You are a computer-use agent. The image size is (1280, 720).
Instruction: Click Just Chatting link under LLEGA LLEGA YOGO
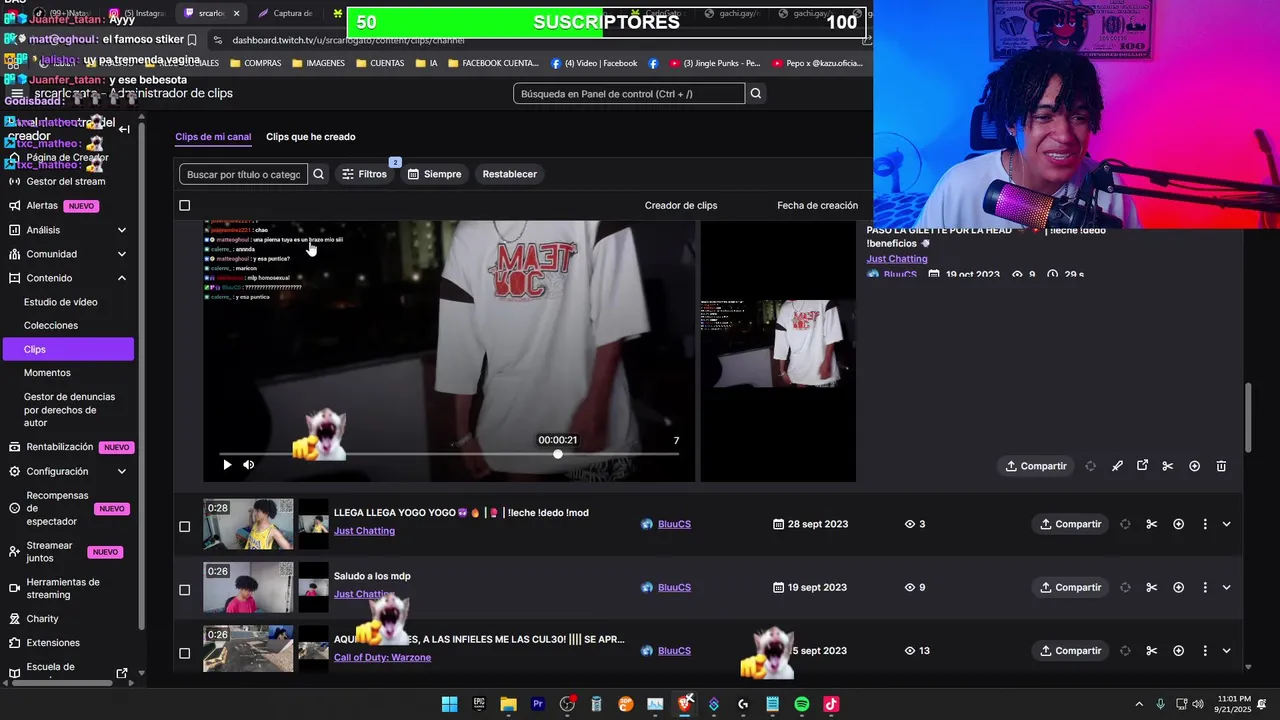tap(364, 531)
